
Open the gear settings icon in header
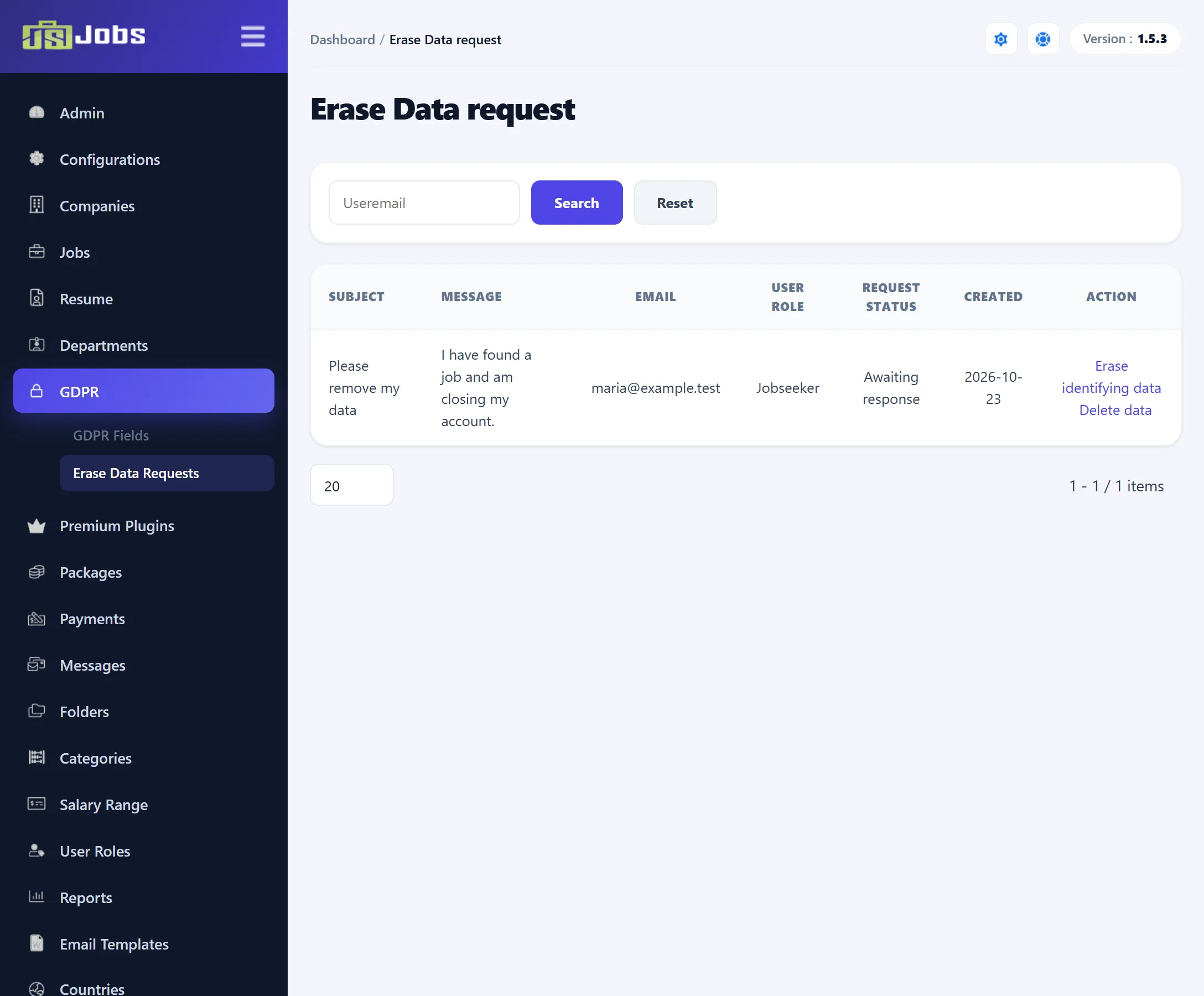pos(1000,39)
